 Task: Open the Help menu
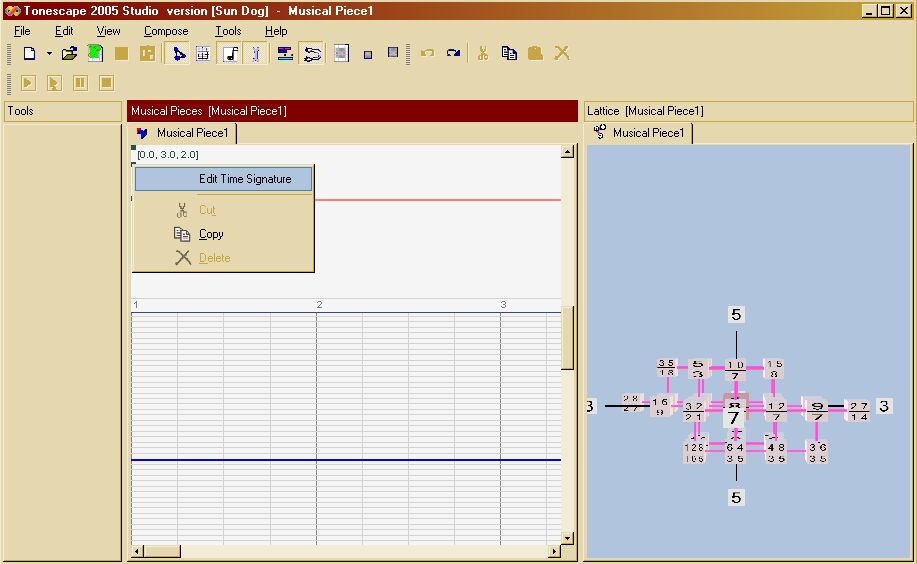tap(276, 31)
